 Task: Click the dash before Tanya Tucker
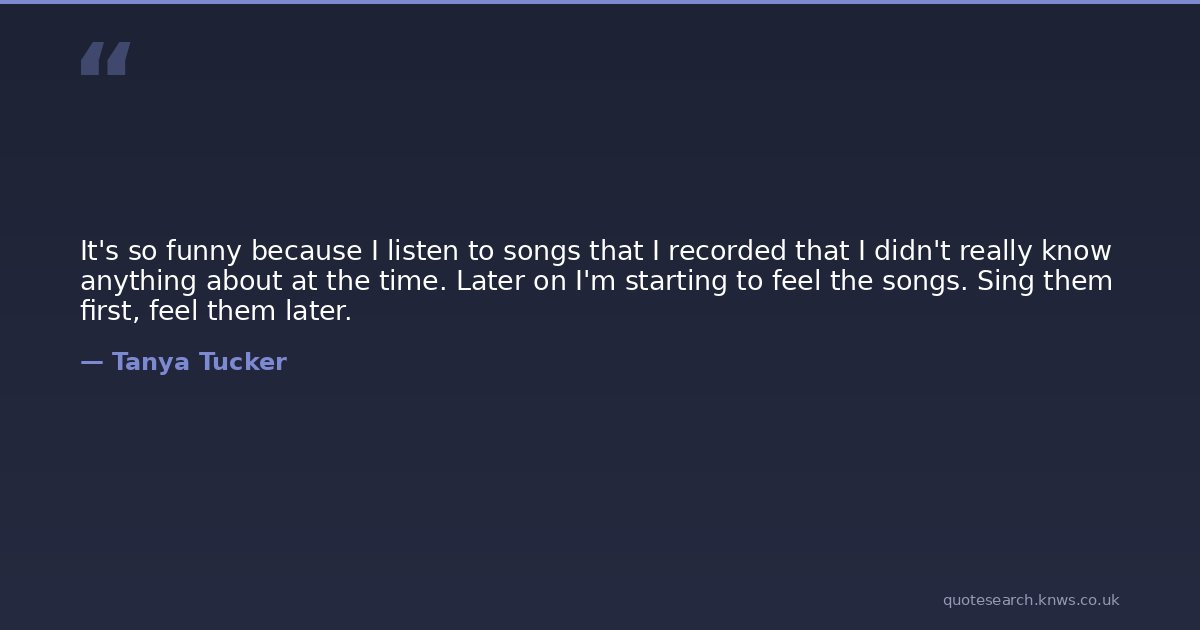coord(91,362)
